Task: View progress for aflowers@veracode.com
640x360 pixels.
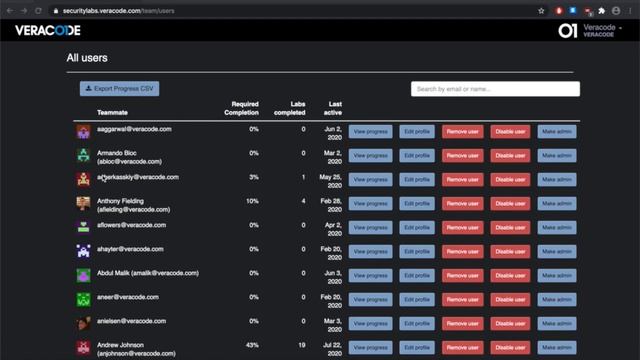Action: click(x=370, y=227)
